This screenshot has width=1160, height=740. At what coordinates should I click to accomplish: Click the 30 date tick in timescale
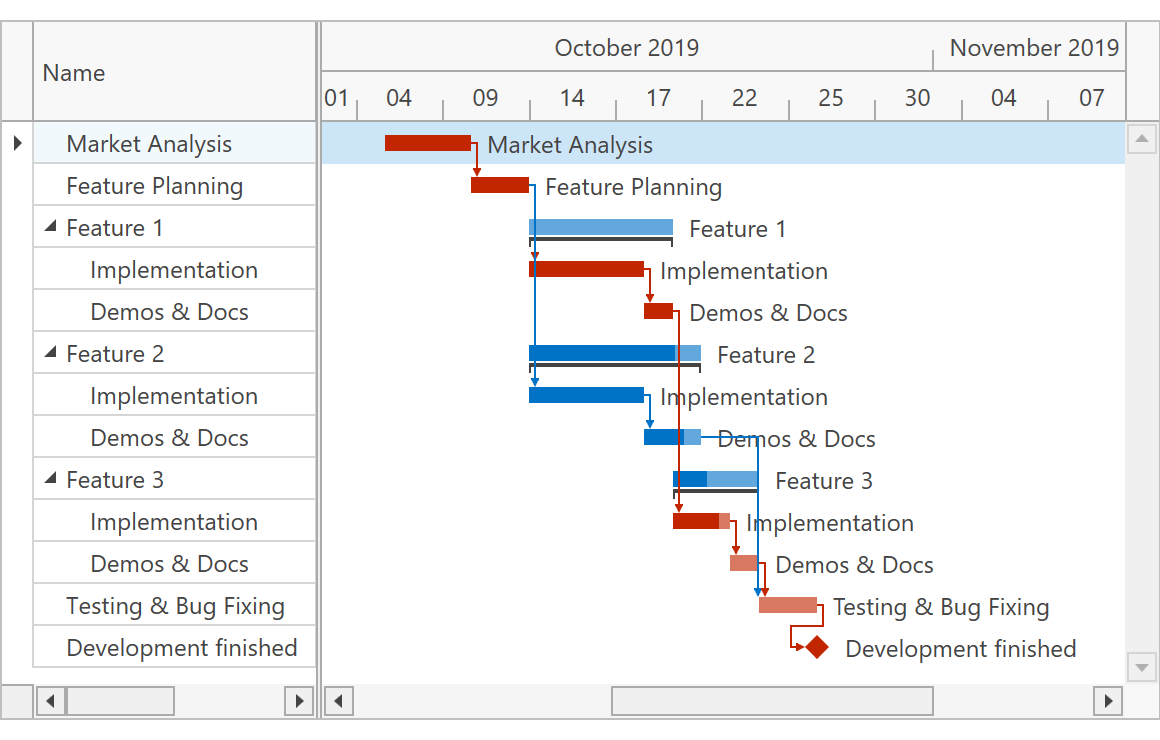point(917,97)
